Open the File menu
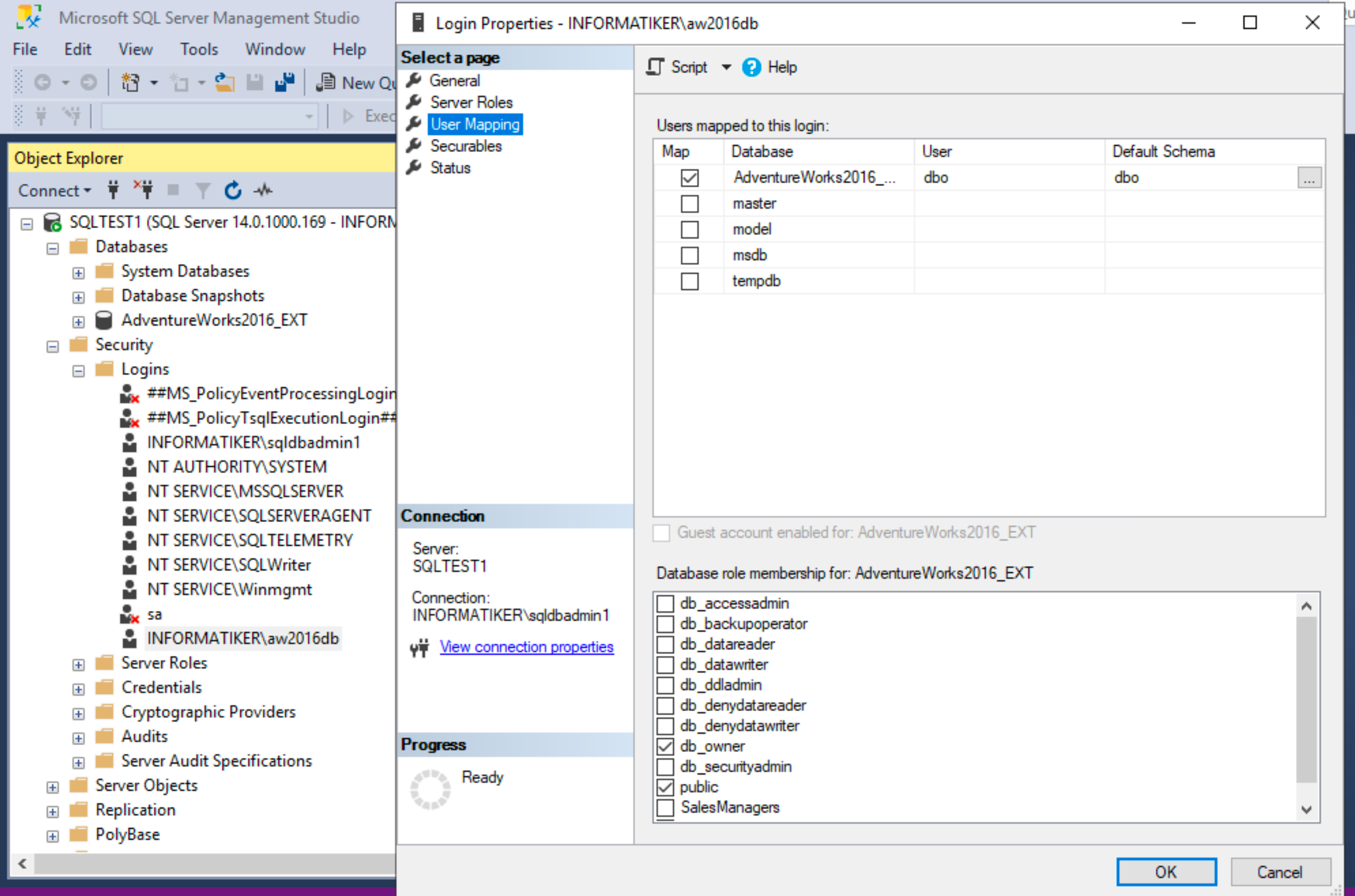 pos(25,49)
